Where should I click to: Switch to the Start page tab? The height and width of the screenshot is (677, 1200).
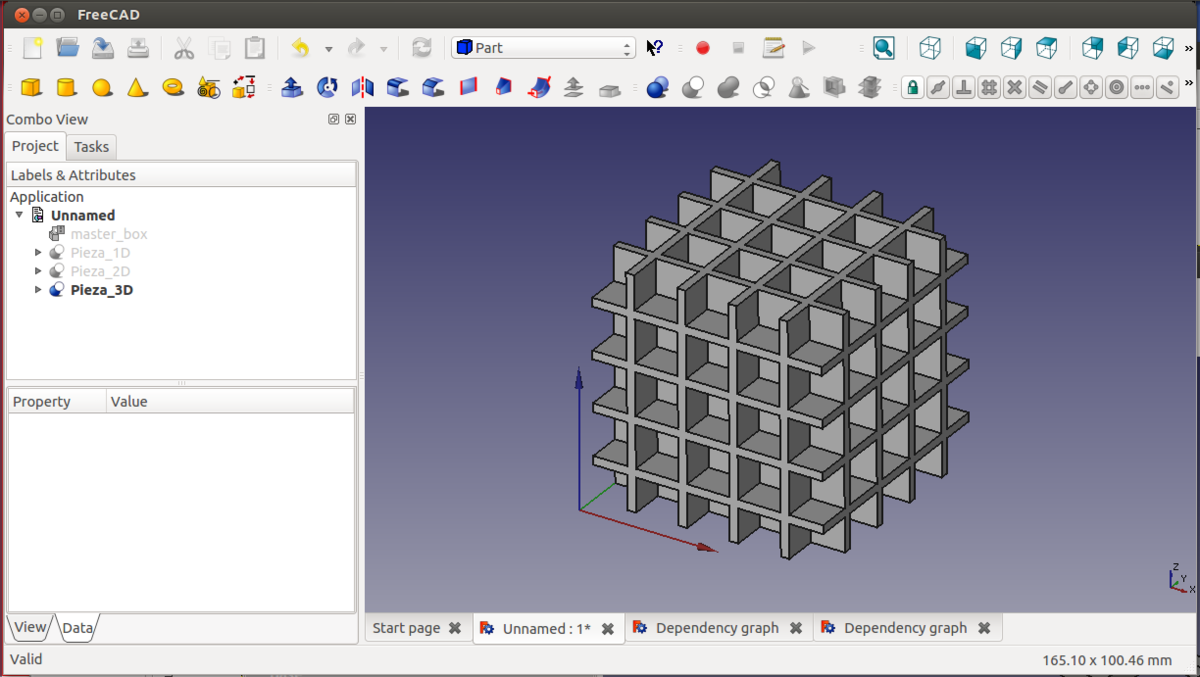(x=406, y=628)
